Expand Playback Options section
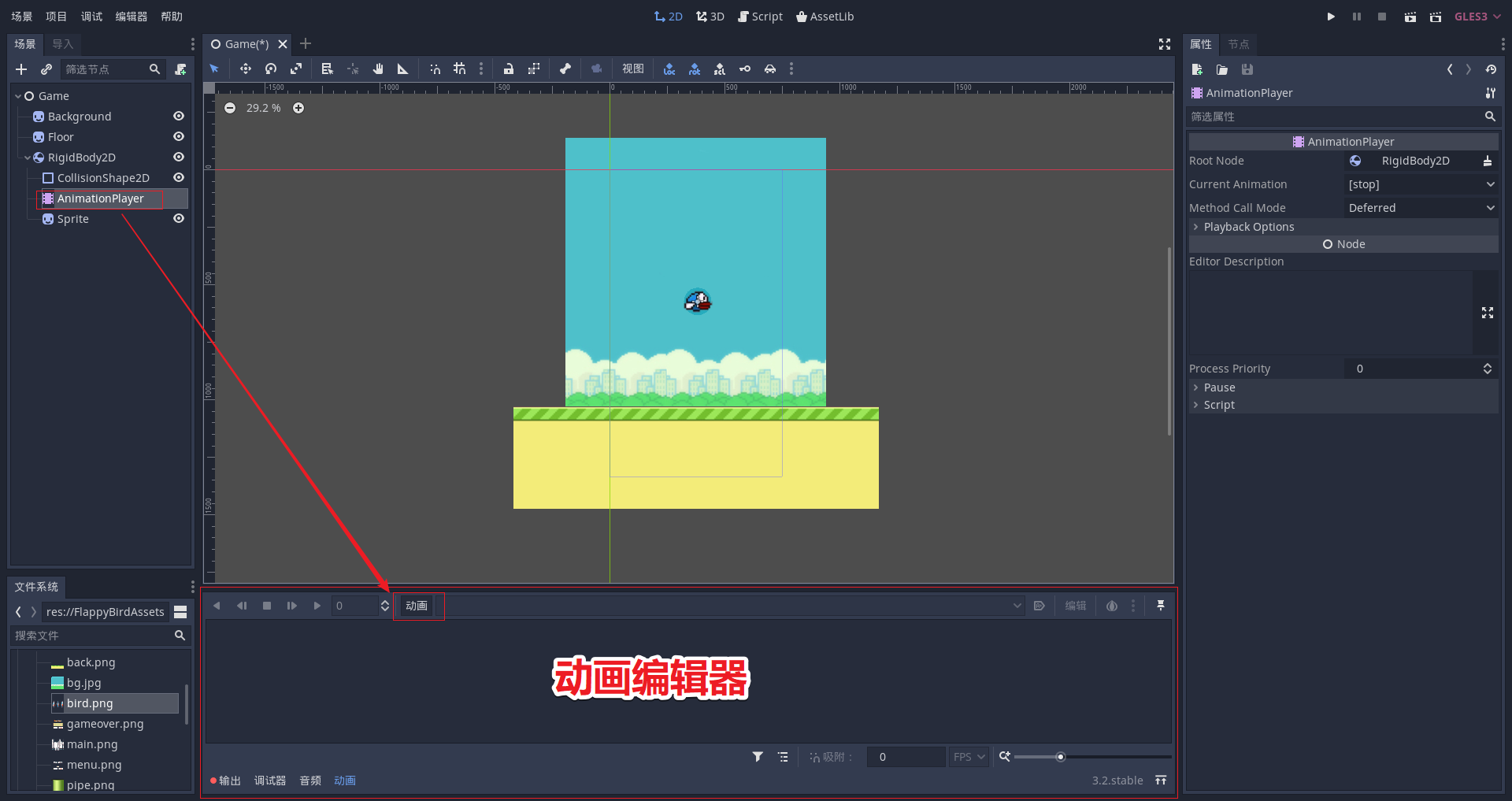The image size is (1512, 801). pyautogui.click(x=1343, y=227)
